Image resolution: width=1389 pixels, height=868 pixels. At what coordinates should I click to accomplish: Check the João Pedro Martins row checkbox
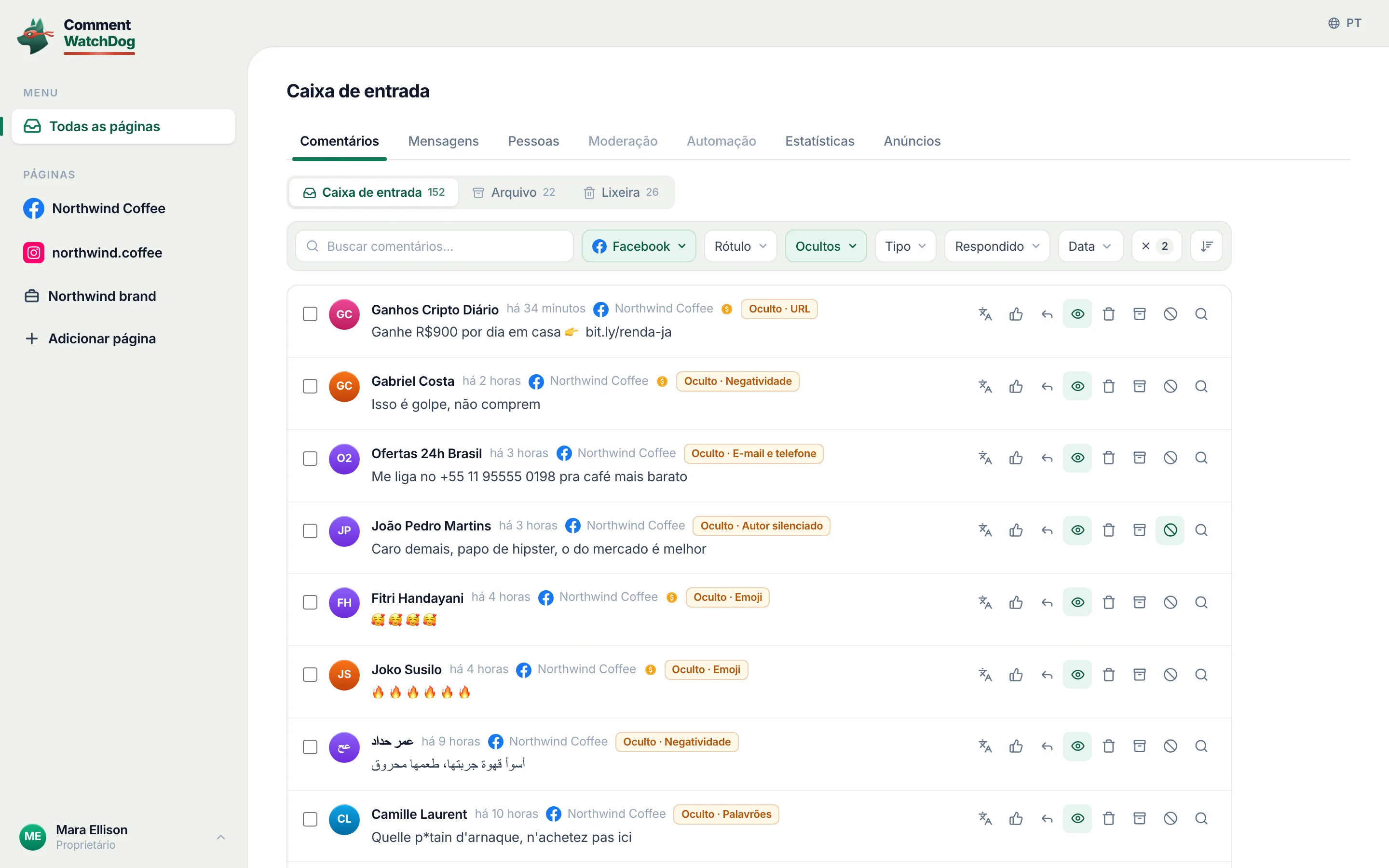[310, 531]
